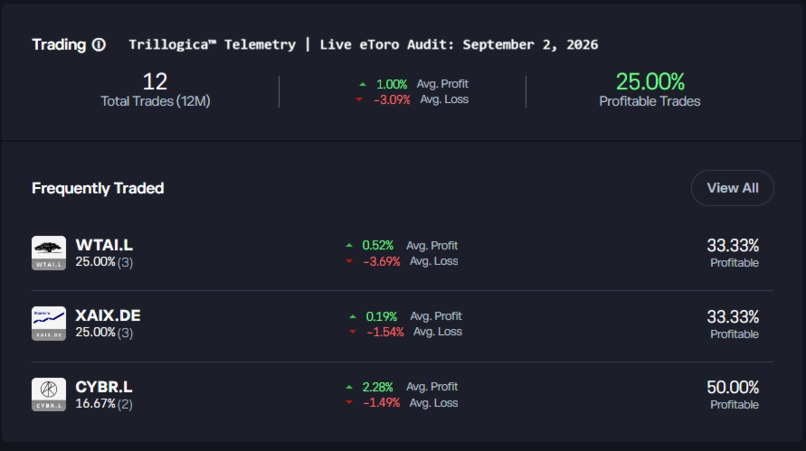Image resolution: width=806 pixels, height=451 pixels.
Task: Click the 25.00% Profitable Trades figure
Action: [650, 82]
